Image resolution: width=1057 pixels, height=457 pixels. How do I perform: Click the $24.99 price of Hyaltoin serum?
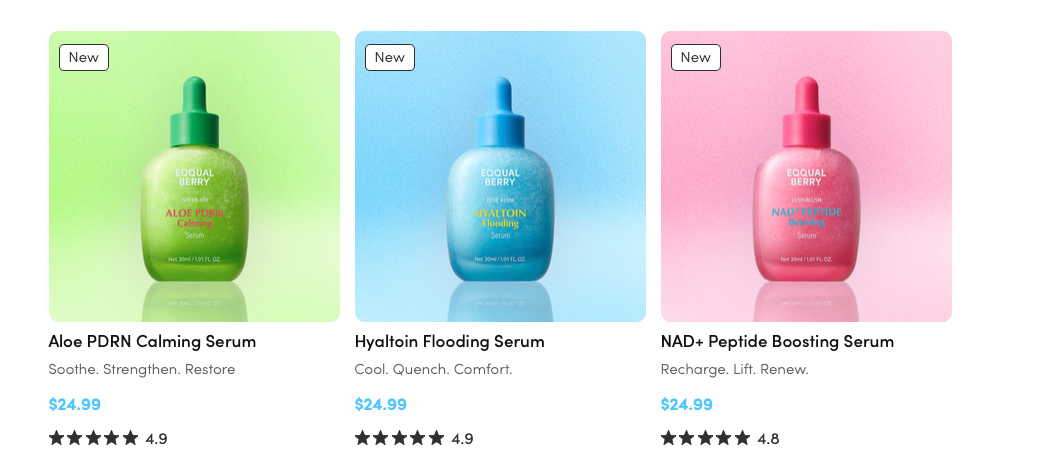pyautogui.click(x=381, y=404)
